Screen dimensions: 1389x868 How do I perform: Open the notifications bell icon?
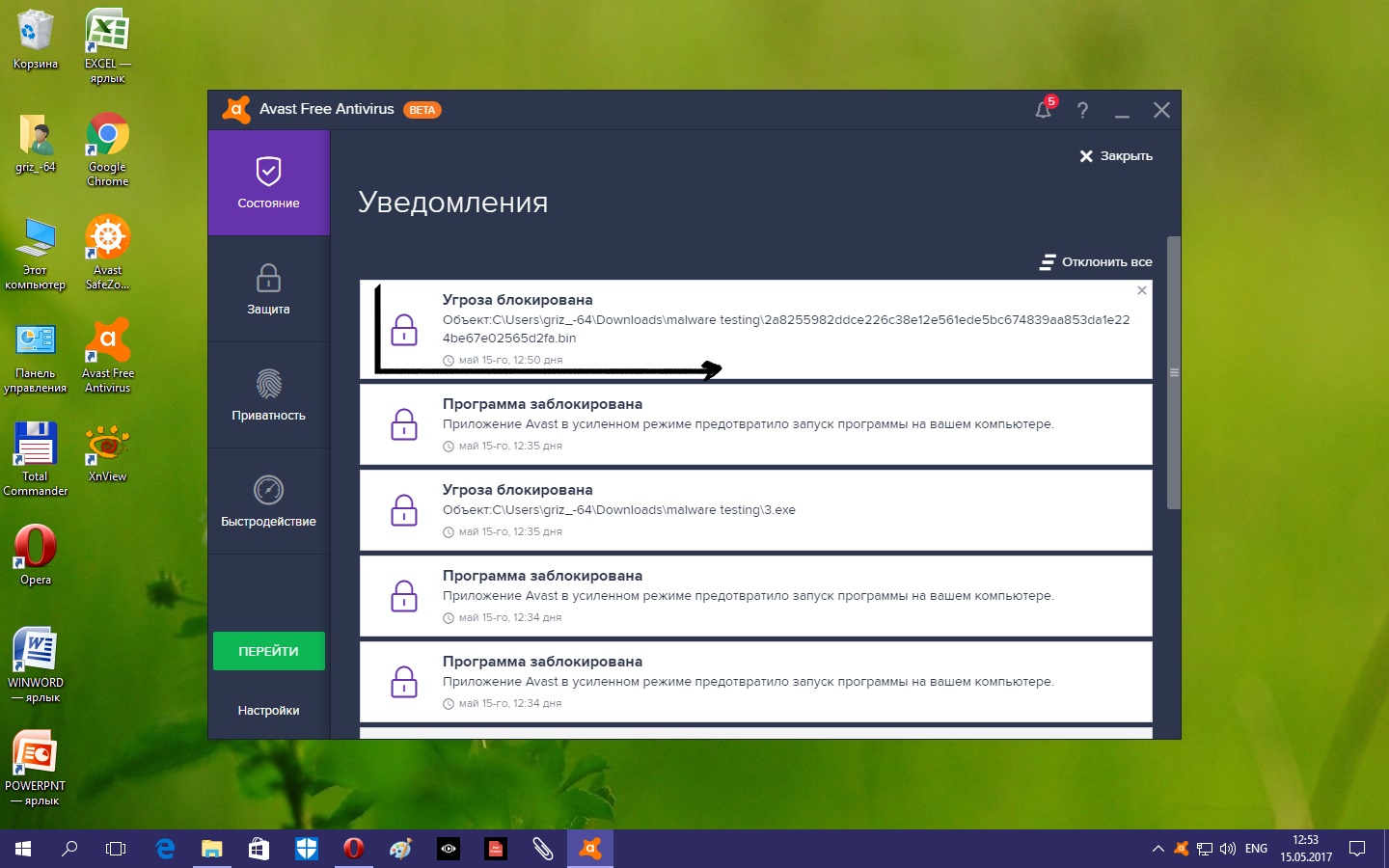click(x=1044, y=109)
